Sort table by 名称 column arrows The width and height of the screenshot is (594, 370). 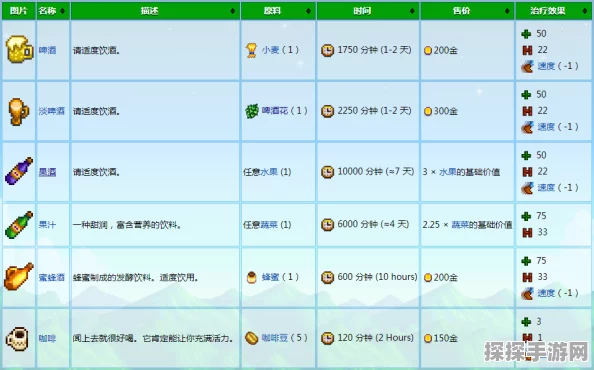(x=63, y=11)
